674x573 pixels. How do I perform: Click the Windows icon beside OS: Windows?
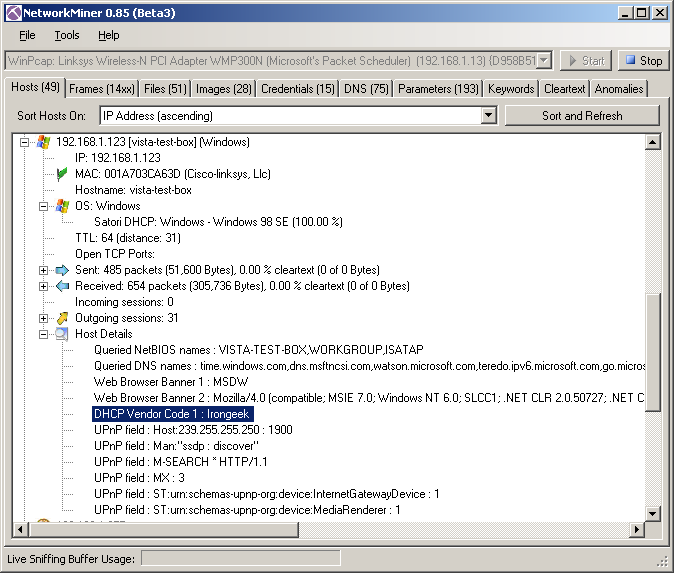62,206
